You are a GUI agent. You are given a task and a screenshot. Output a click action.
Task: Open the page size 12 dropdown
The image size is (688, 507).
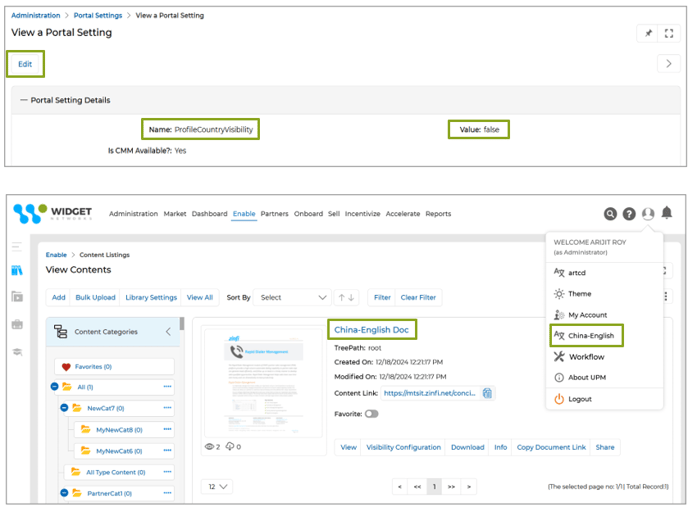pyautogui.click(x=217, y=486)
